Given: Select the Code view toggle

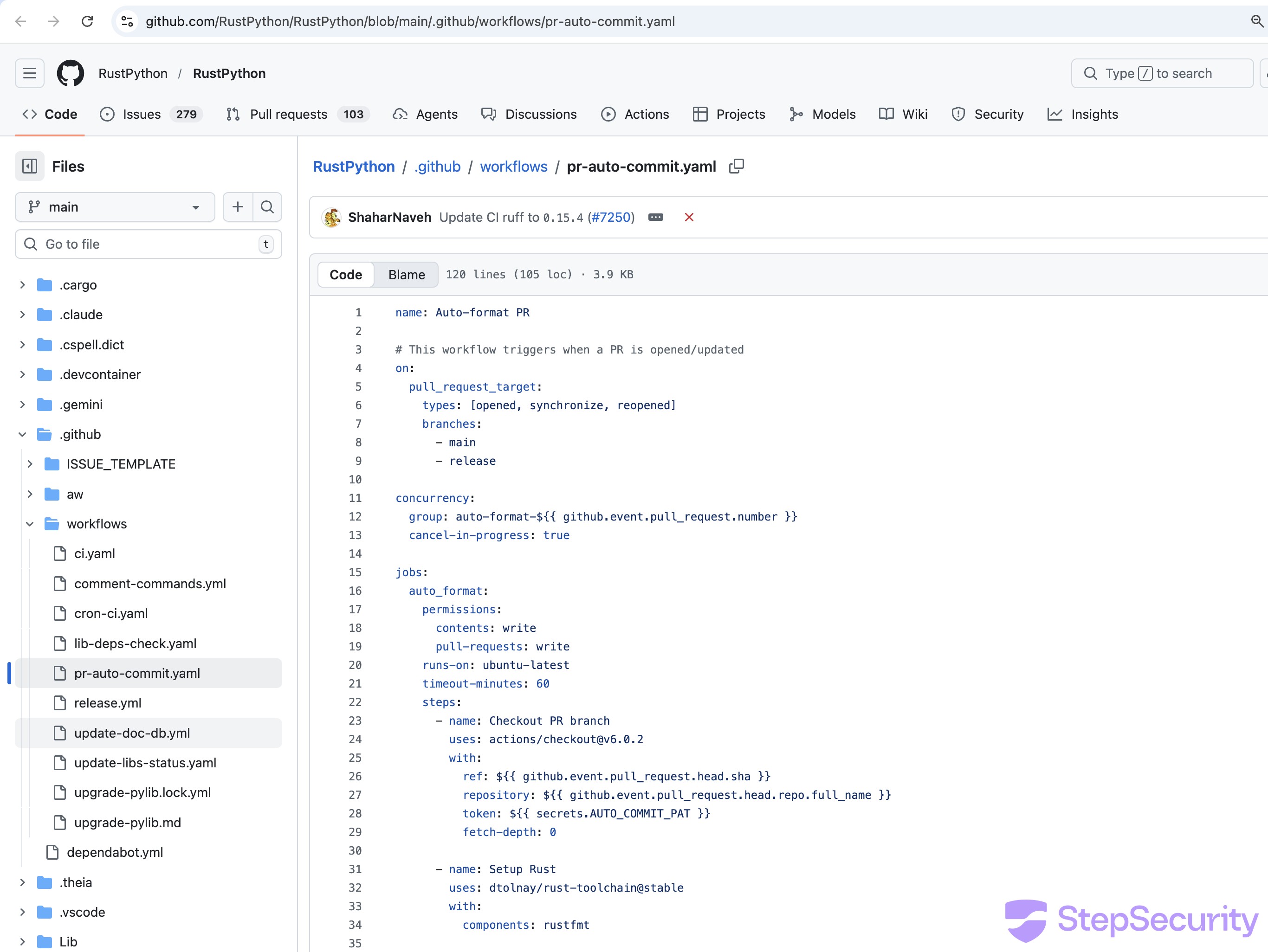Looking at the screenshot, I should click(346, 275).
